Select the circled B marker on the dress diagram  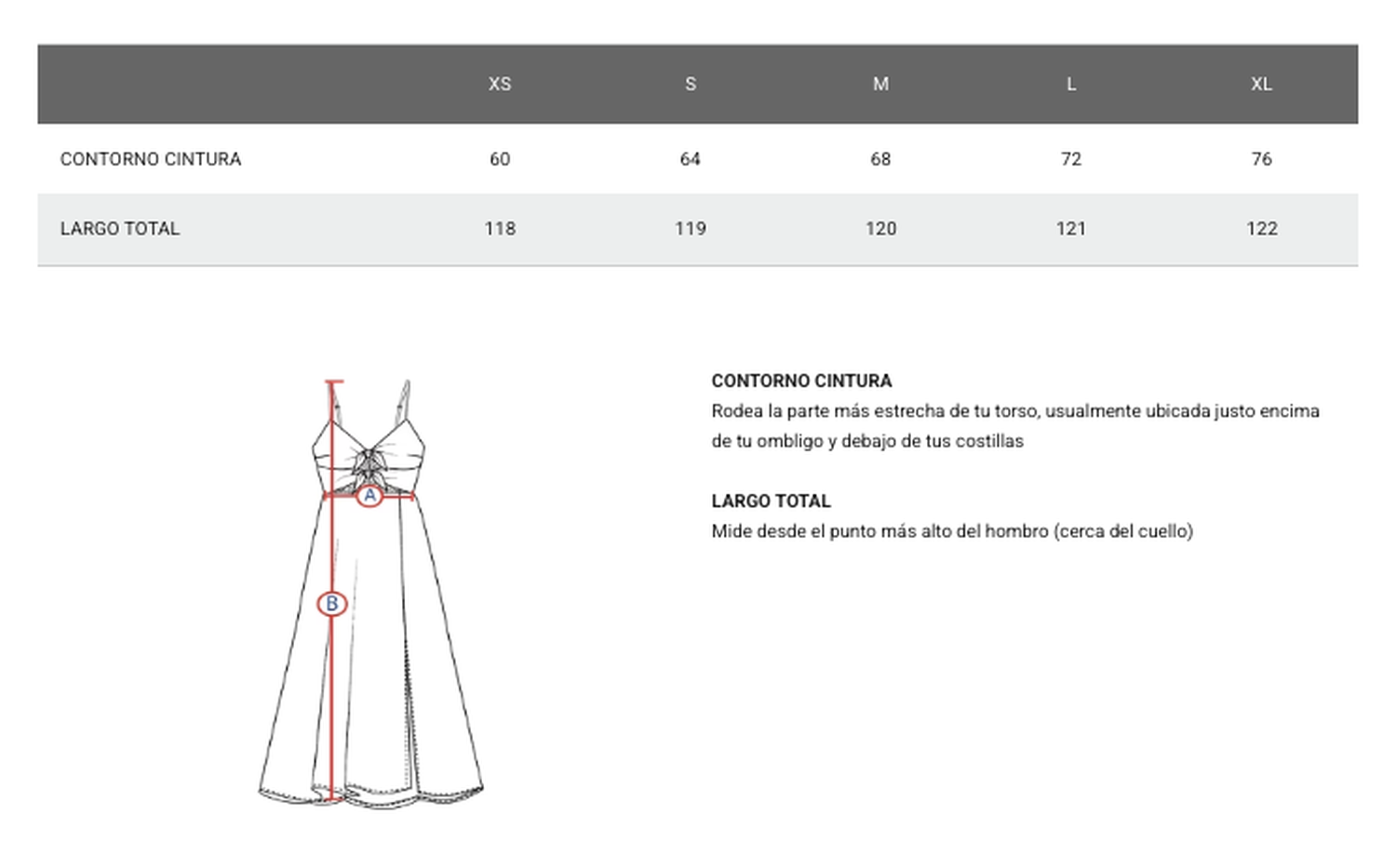pyautogui.click(x=333, y=603)
